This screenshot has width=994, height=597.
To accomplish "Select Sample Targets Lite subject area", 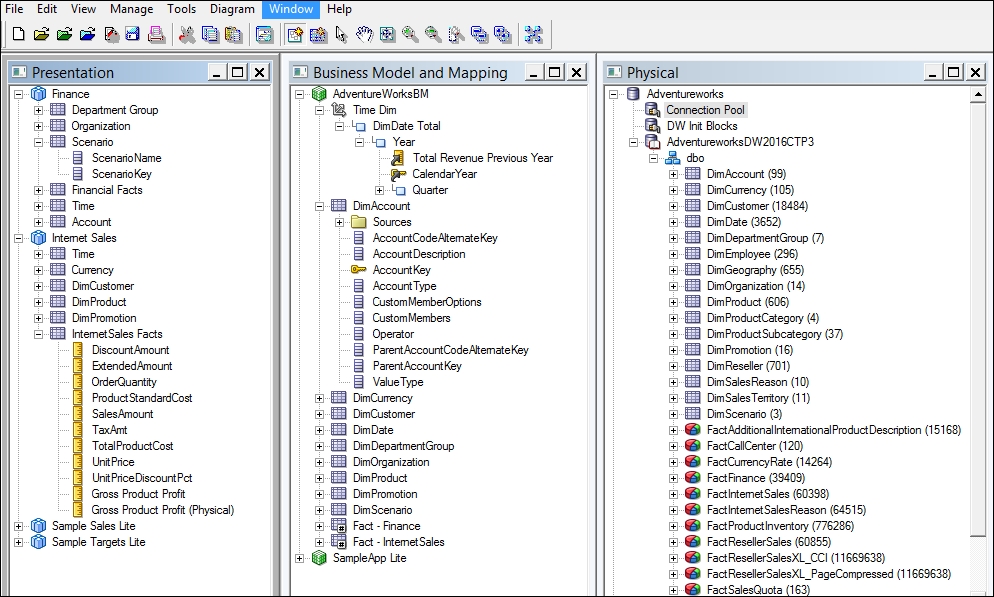I will (98, 542).
